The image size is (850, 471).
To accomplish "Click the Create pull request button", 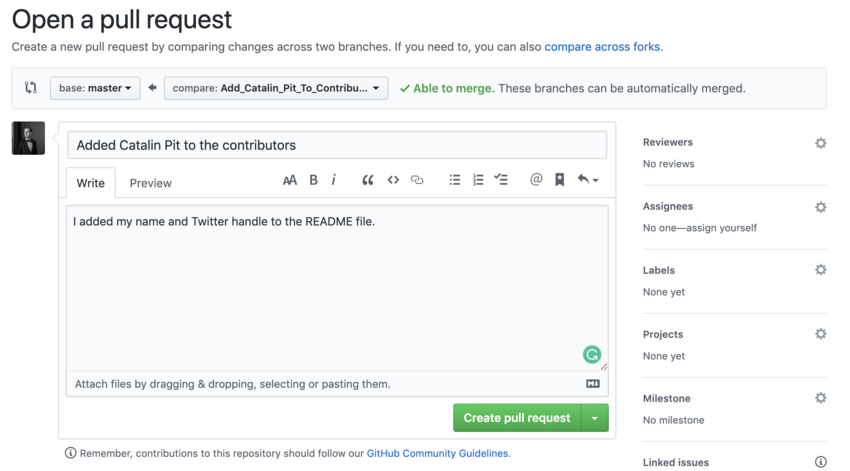I will point(517,418).
